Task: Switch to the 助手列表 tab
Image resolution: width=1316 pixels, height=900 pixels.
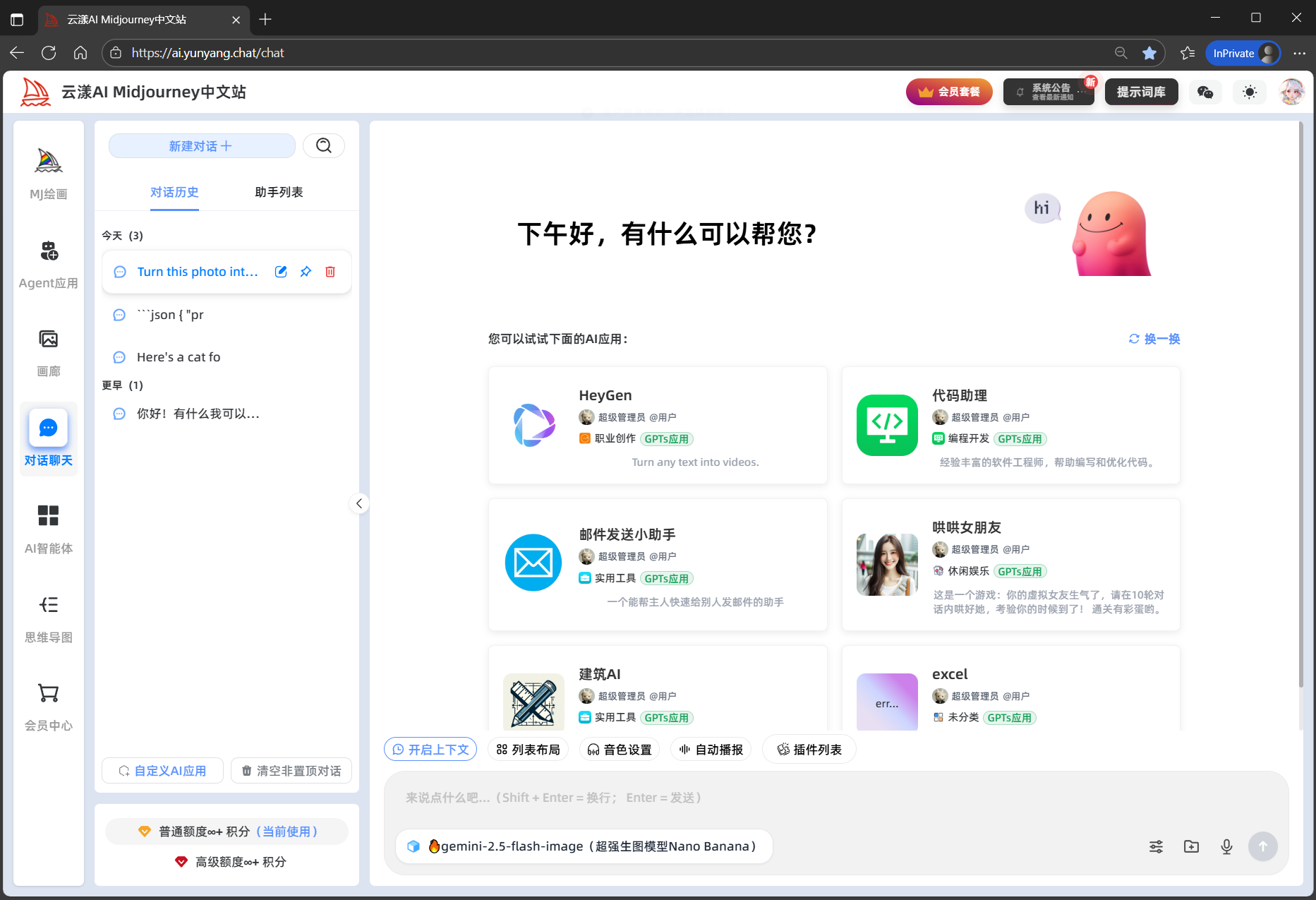Action: coord(279,192)
